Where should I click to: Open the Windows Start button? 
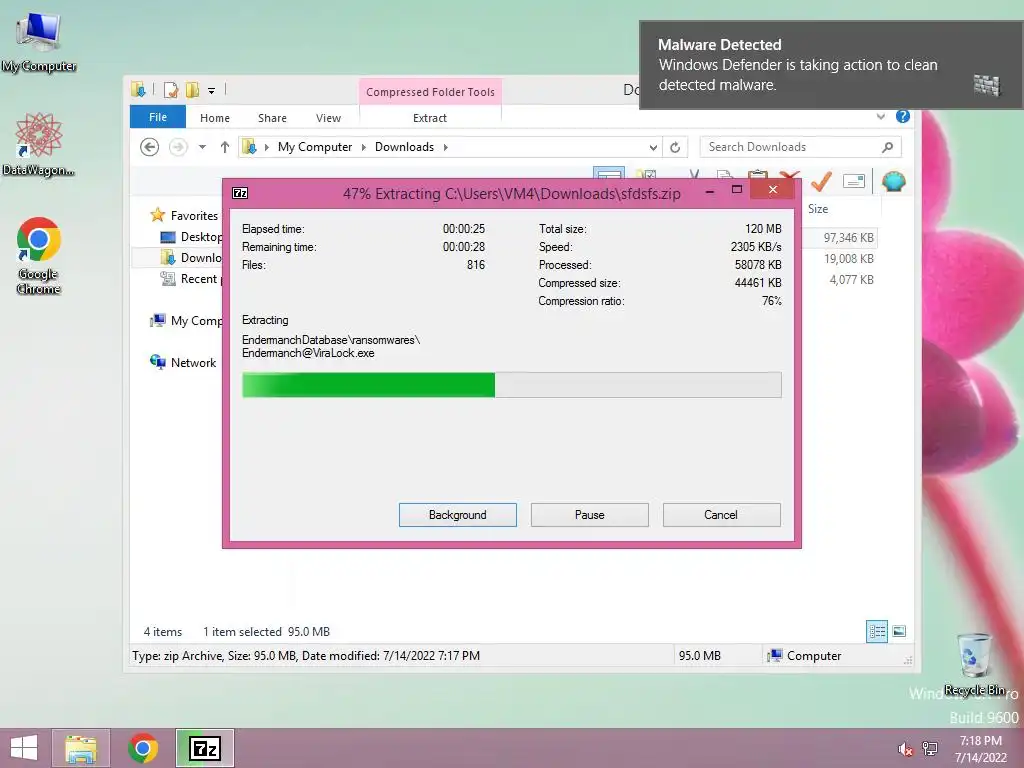24,748
